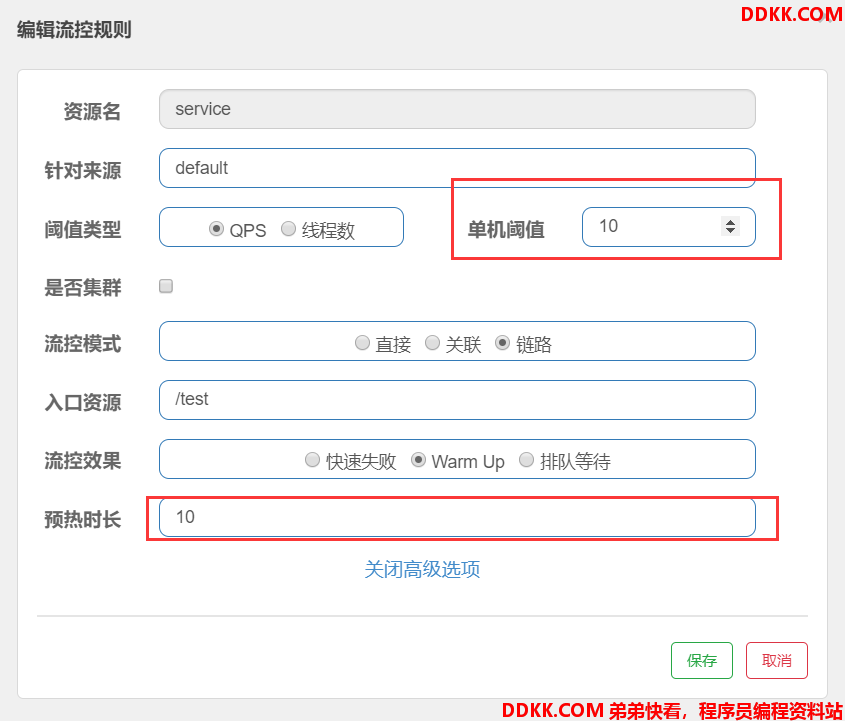
Task: Collapse options via 关闭高级选项 link
Action: click(422, 570)
